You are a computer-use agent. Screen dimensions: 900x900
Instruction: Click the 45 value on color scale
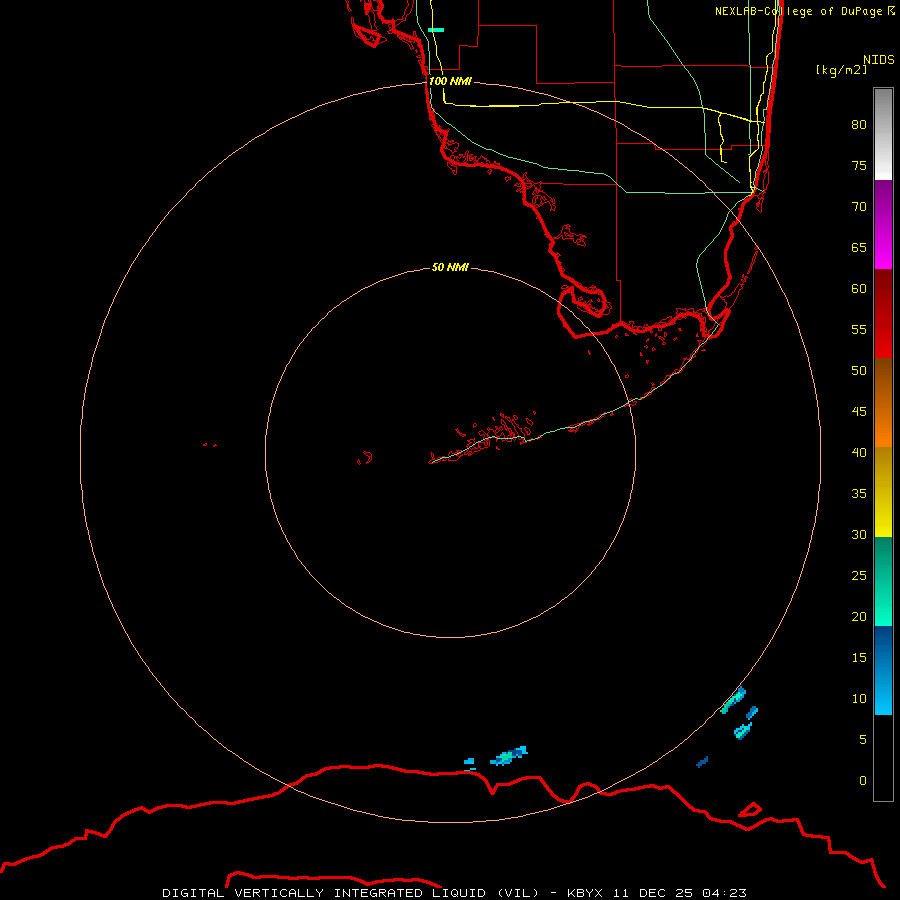[859, 412]
